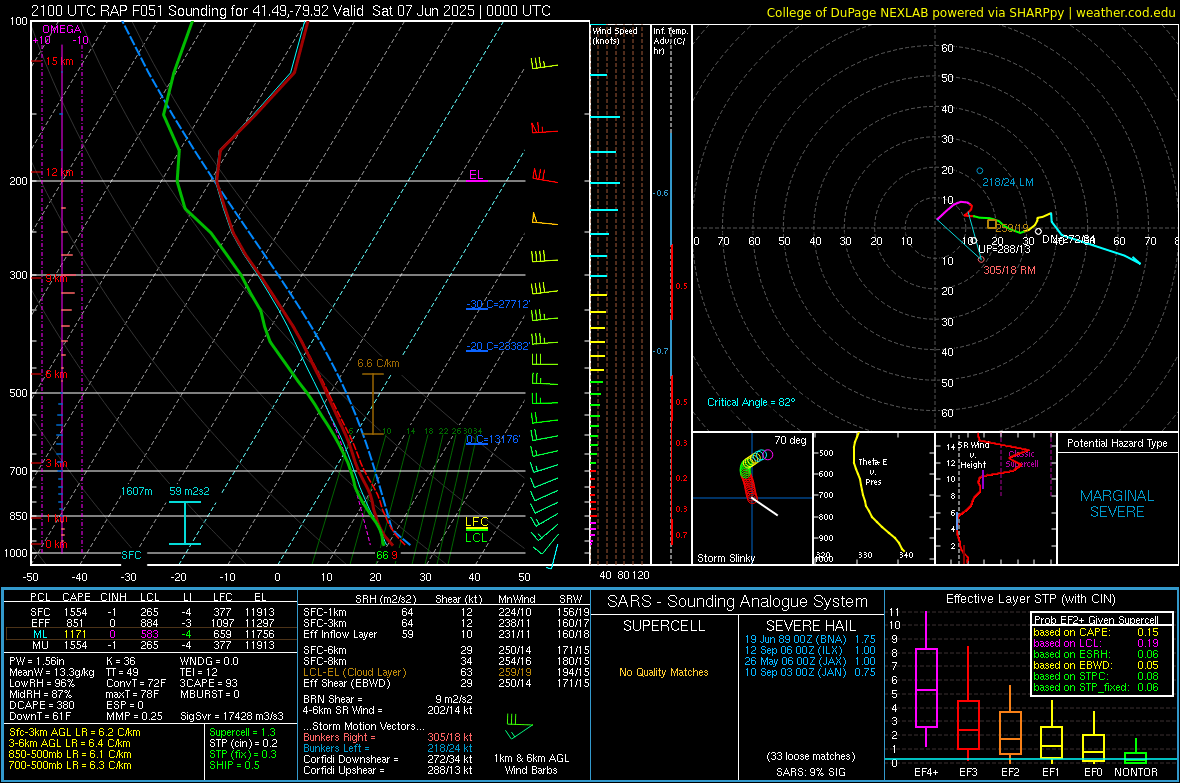Click the green LCL label on the skew-T
The width and height of the screenshot is (1180, 783).
click(476, 537)
